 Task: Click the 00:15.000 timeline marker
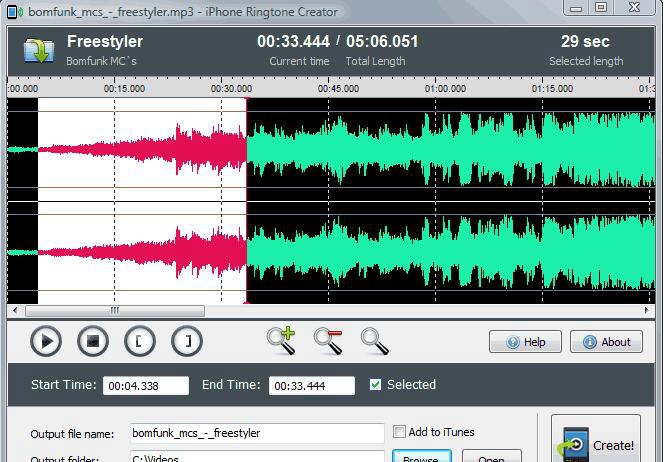[x=124, y=89]
